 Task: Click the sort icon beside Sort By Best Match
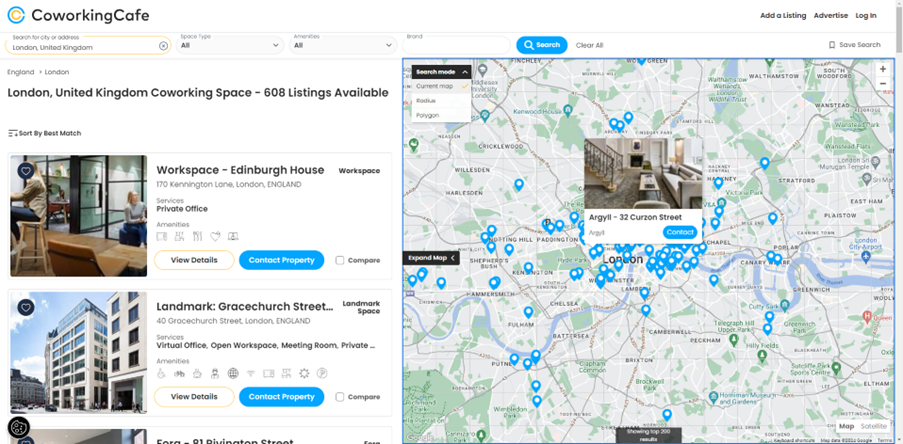(x=13, y=133)
